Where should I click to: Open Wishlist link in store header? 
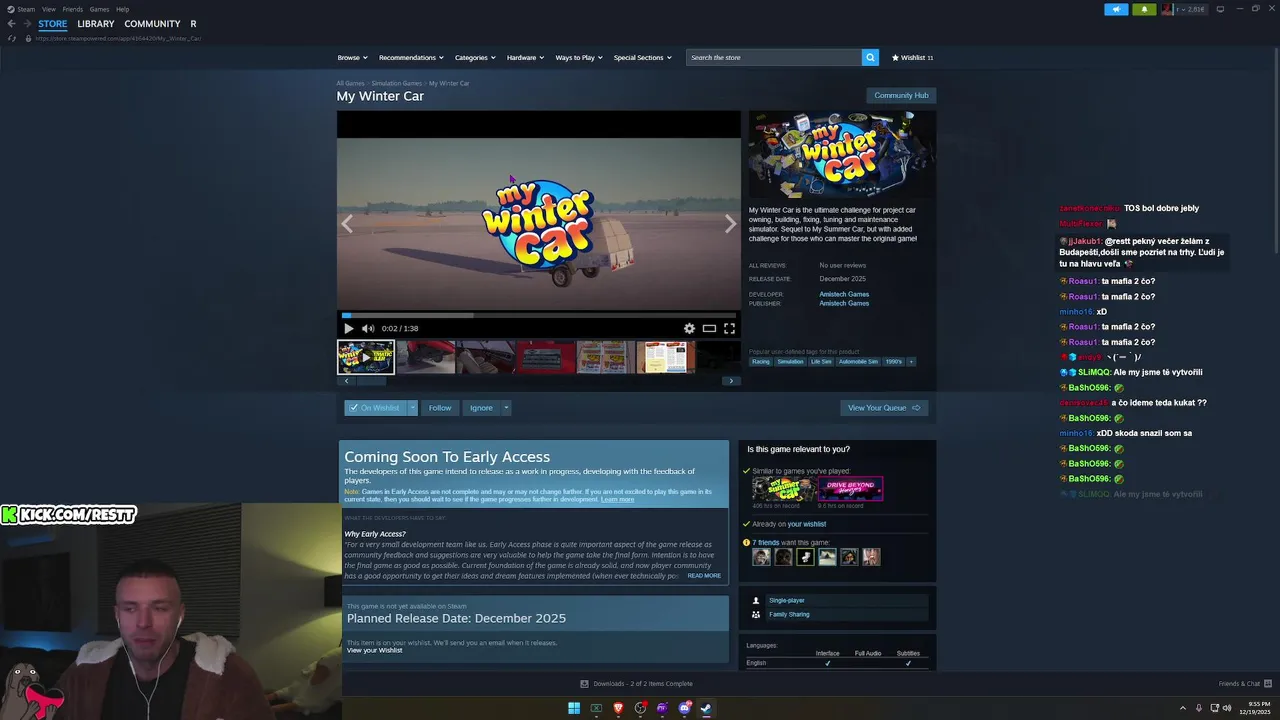pyautogui.click(x=912, y=58)
